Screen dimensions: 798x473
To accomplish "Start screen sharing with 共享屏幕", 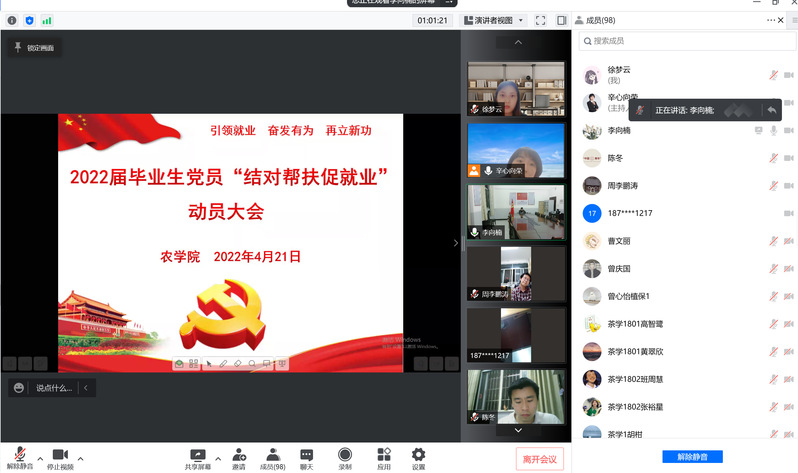I will tap(197, 459).
